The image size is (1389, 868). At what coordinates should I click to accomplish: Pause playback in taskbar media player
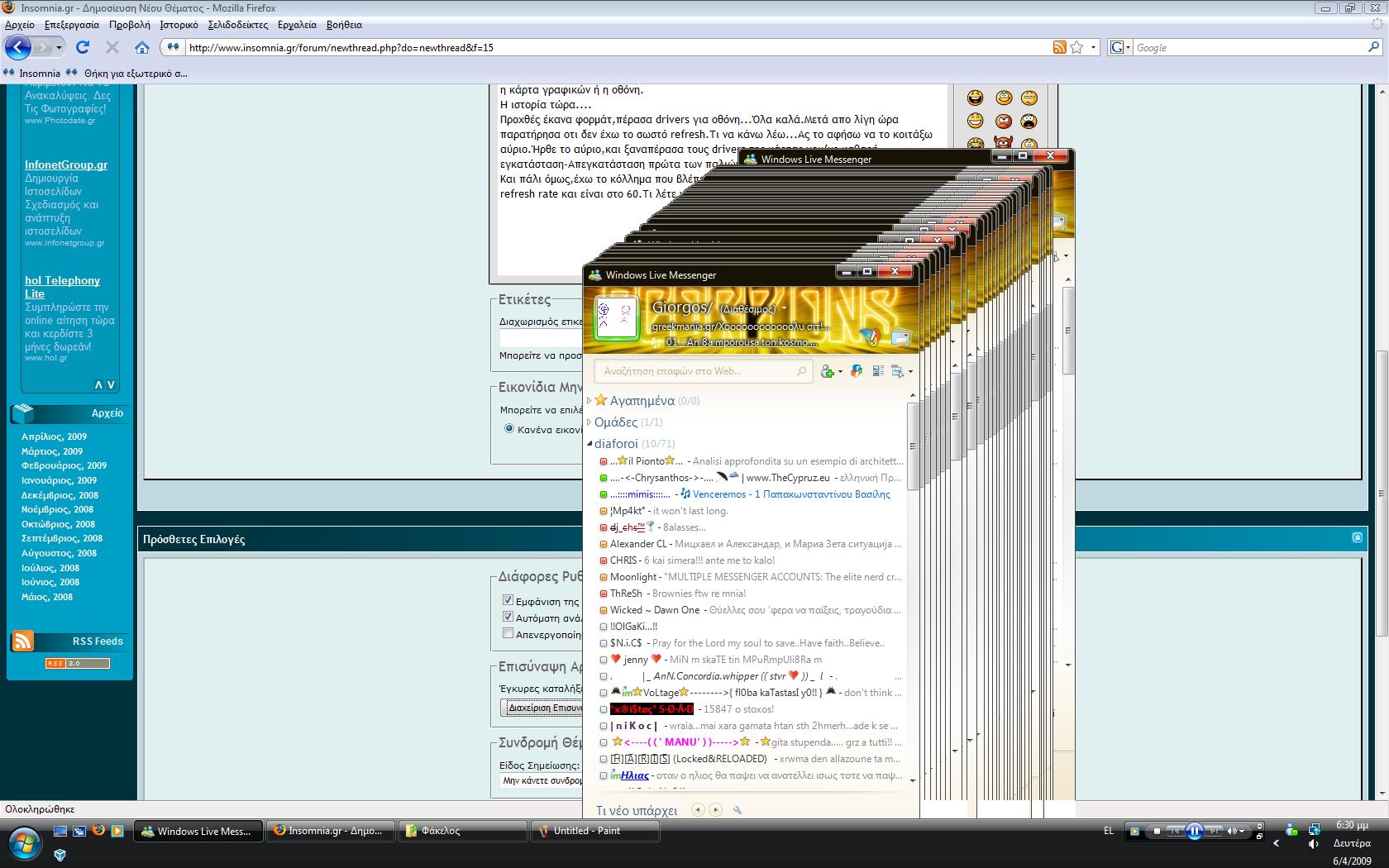(1195, 831)
